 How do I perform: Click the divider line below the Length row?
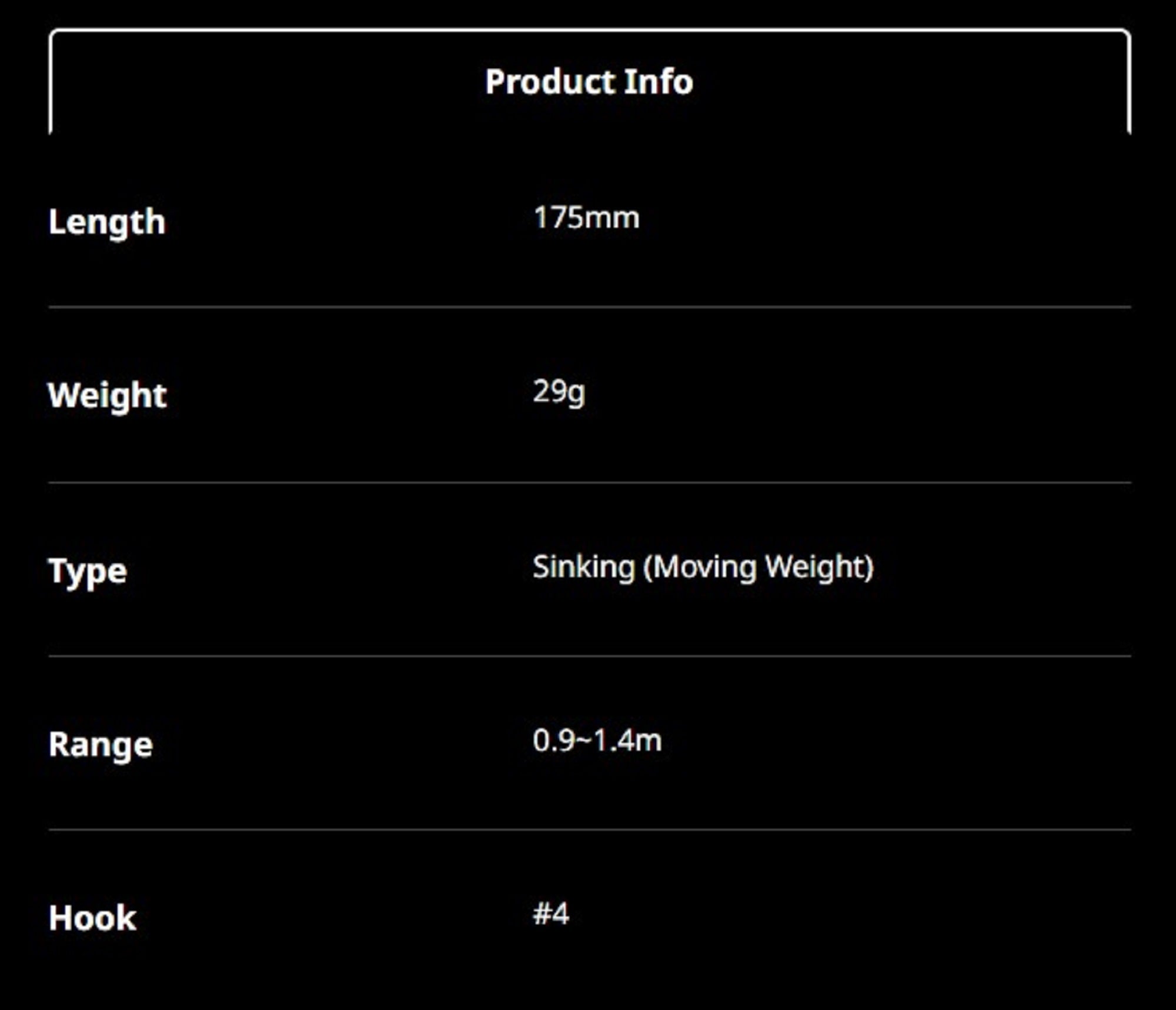point(589,307)
